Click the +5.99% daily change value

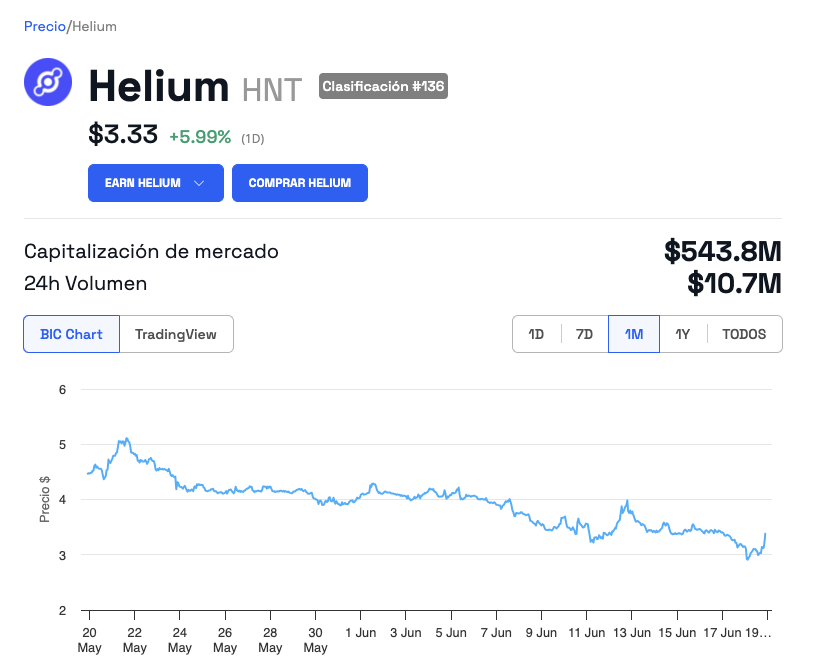(x=200, y=137)
